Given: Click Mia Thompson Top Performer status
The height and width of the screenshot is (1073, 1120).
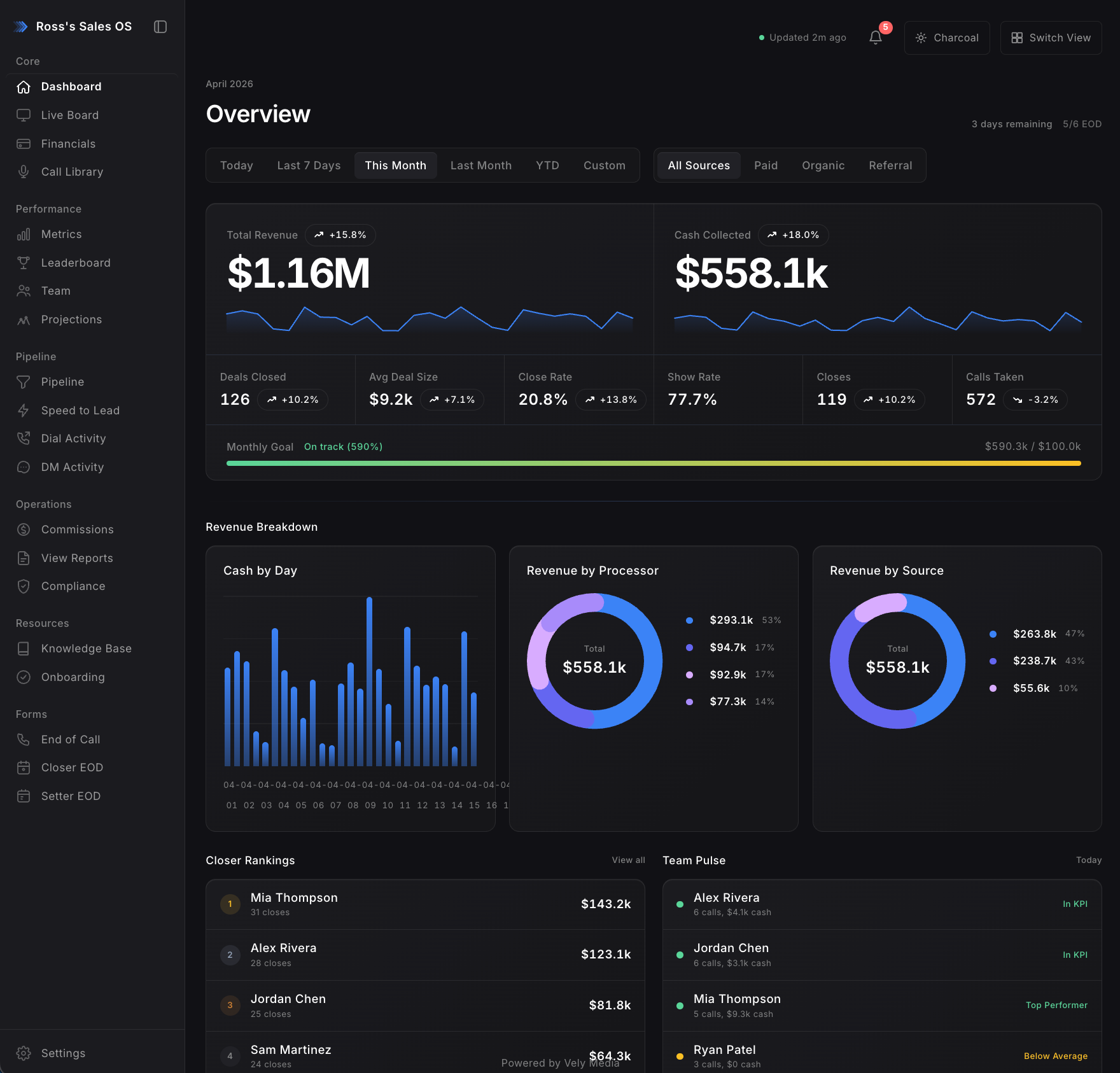Looking at the screenshot, I should 1056,1005.
